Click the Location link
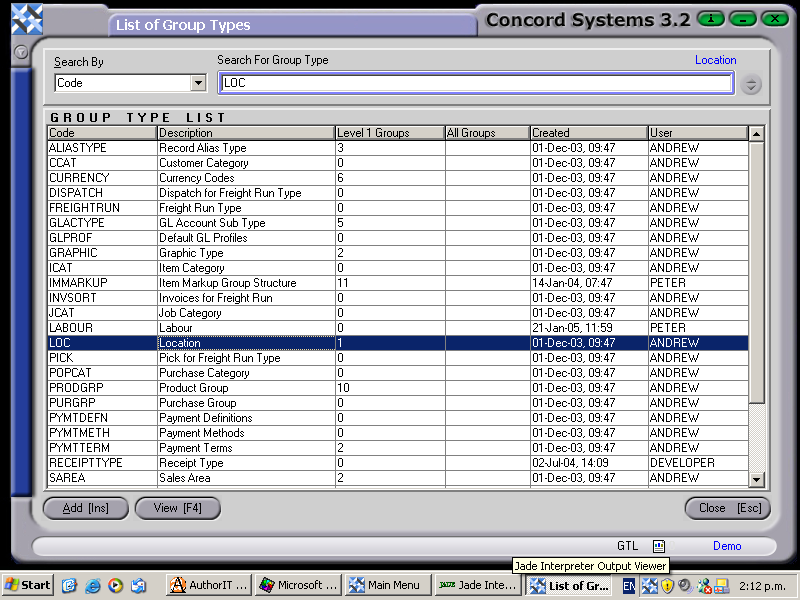800x600 pixels. tap(715, 60)
